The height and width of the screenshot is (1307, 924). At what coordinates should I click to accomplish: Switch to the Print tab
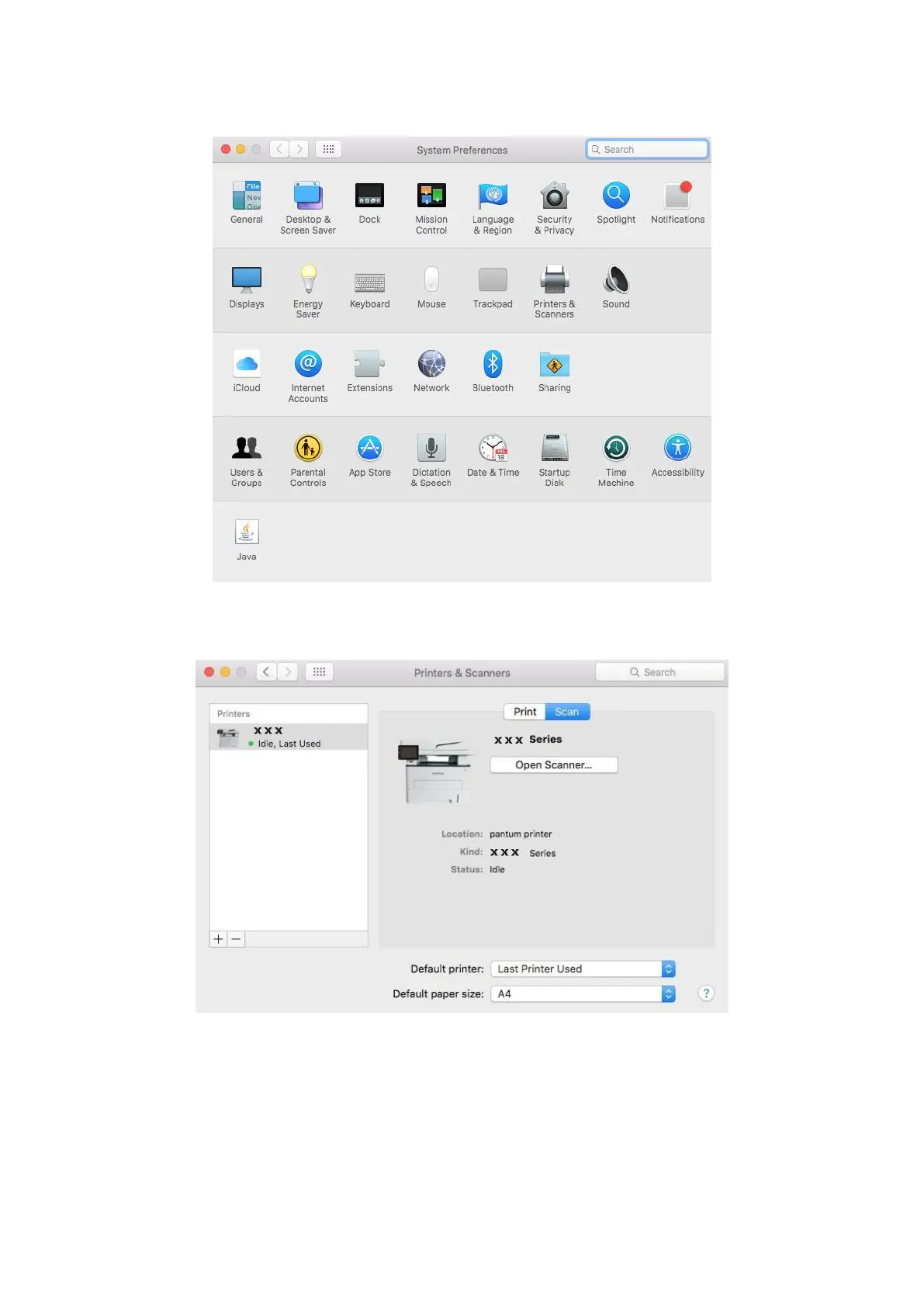click(x=524, y=712)
